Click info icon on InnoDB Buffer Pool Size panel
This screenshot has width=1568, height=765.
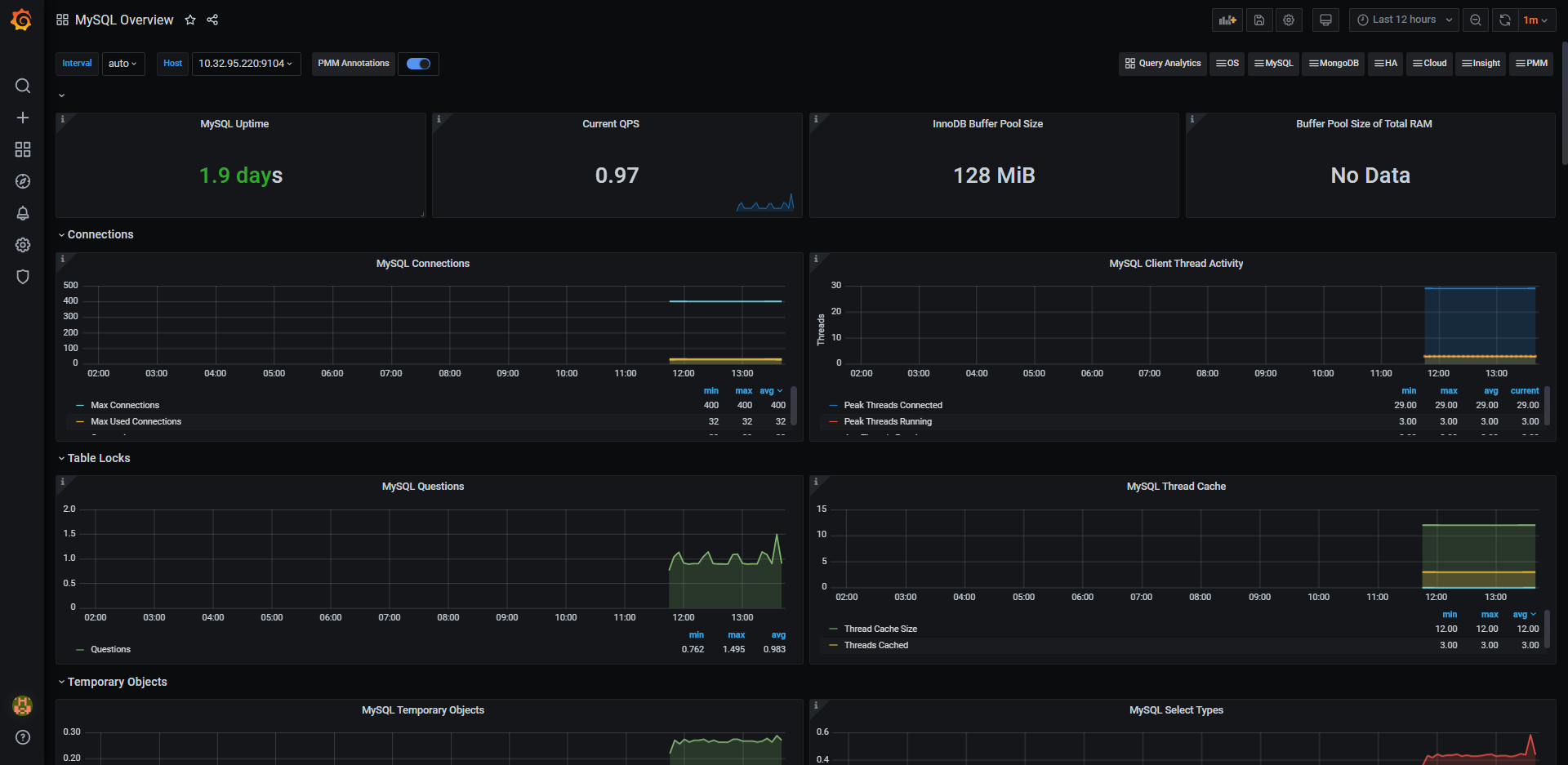coord(816,119)
